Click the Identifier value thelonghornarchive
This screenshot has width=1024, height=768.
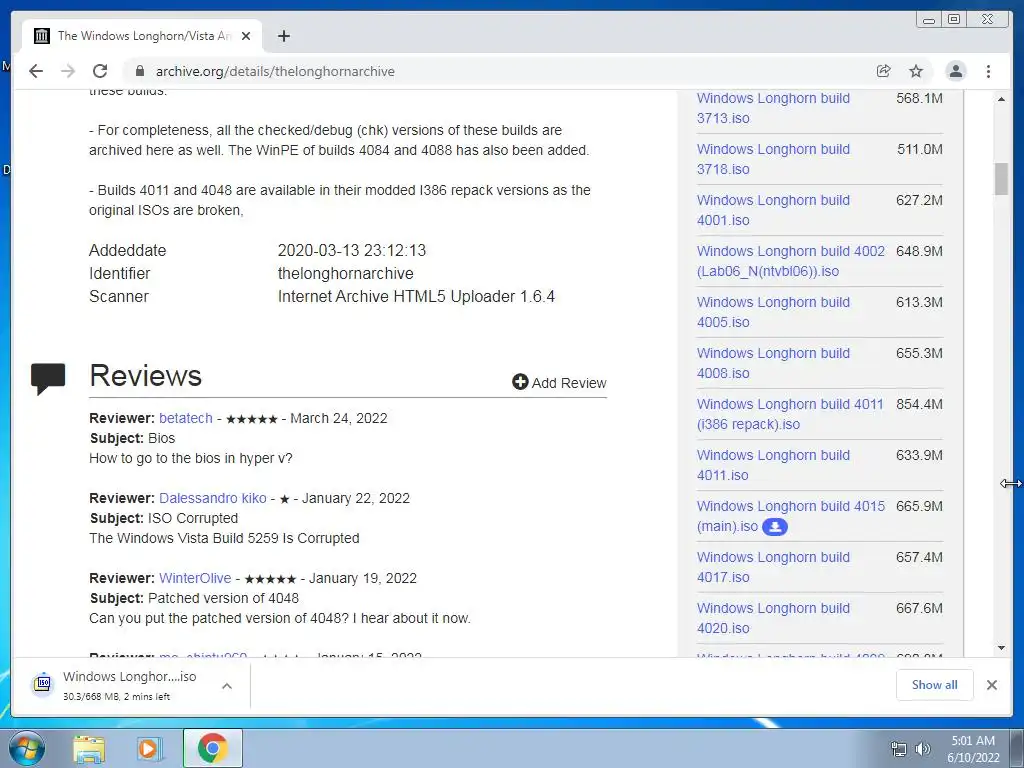tap(345, 274)
